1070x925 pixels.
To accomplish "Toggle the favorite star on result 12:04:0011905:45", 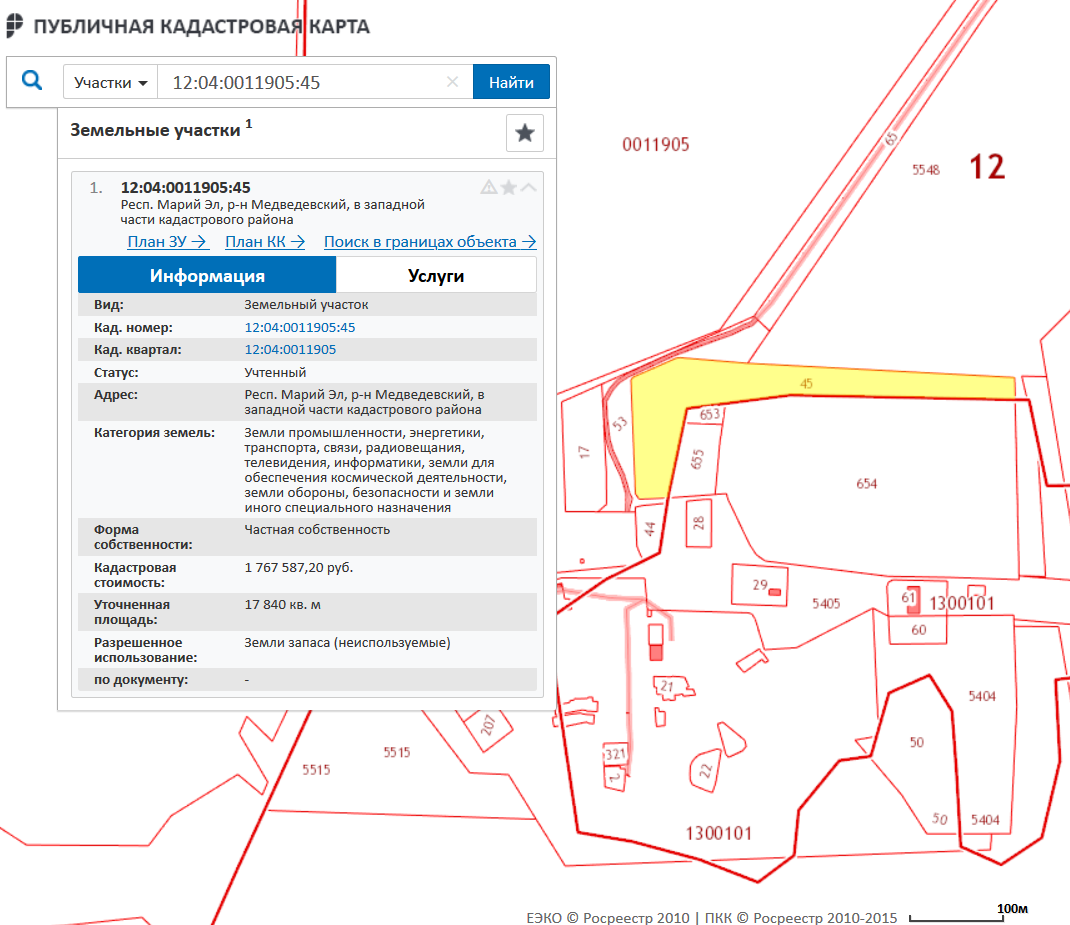I will point(509,187).
